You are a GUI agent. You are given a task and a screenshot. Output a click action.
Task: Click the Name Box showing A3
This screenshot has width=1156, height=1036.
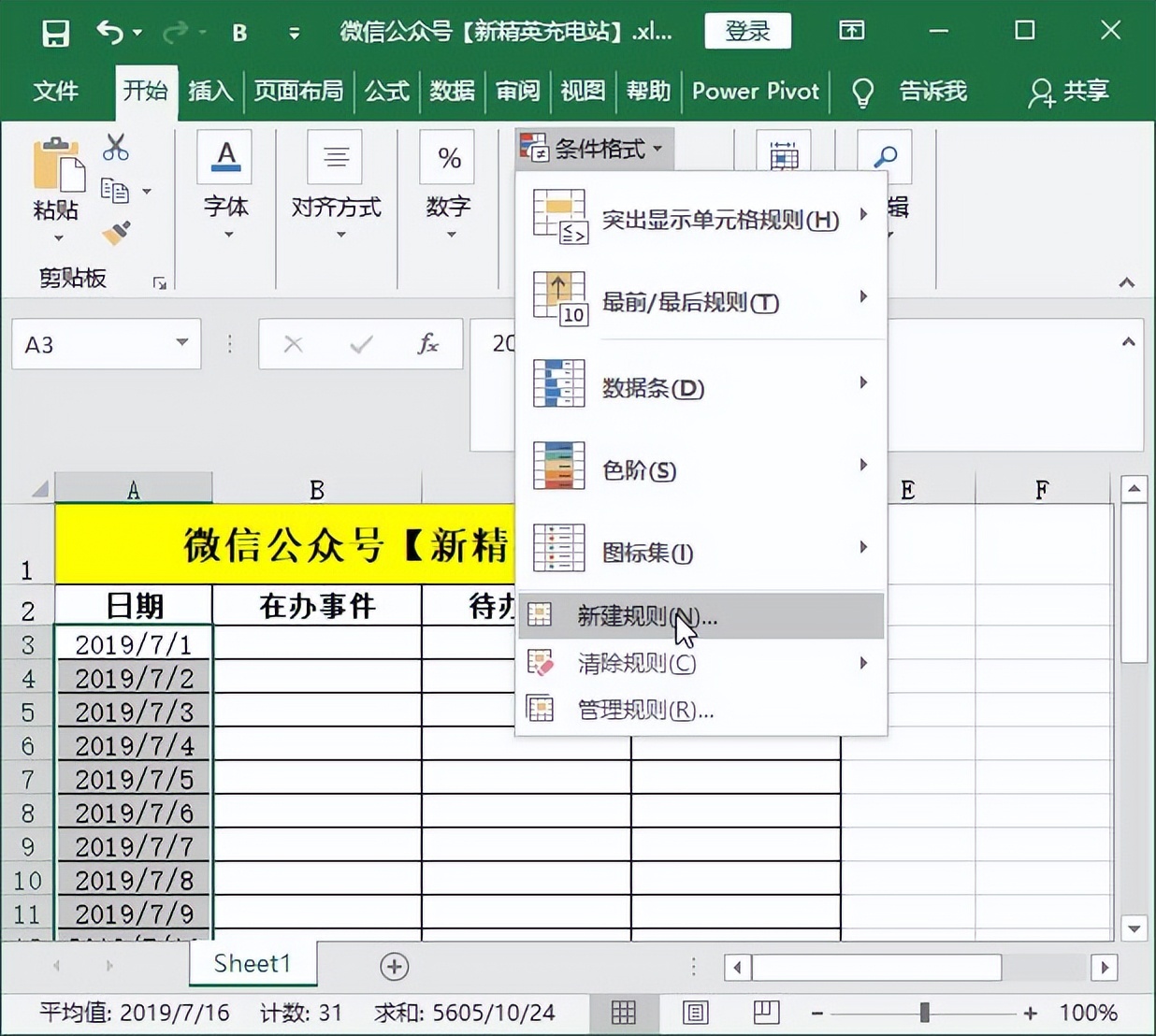tap(89, 344)
